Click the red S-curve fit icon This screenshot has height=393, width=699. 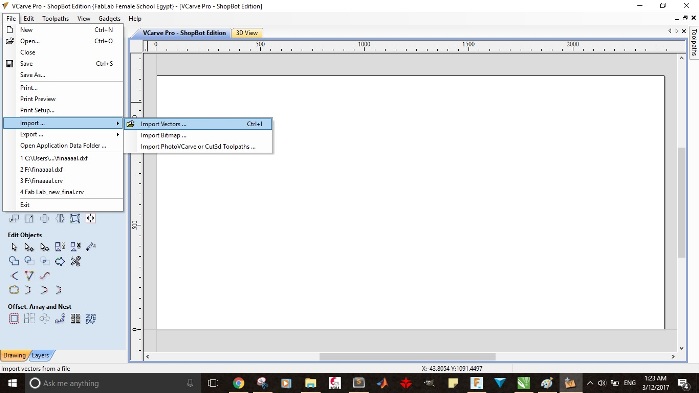[45, 276]
